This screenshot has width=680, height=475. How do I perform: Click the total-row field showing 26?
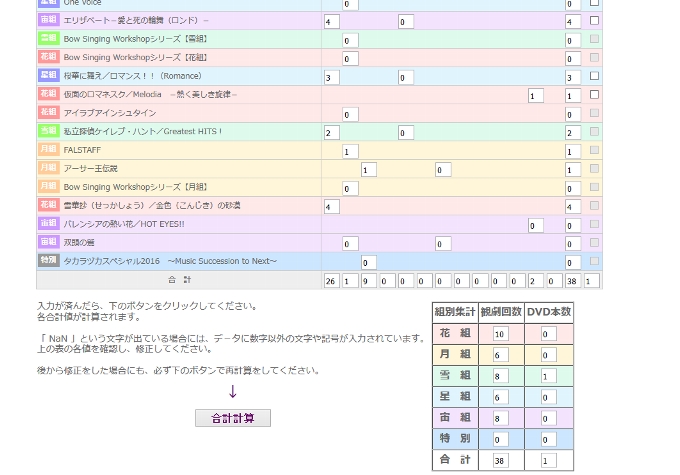(x=332, y=281)
